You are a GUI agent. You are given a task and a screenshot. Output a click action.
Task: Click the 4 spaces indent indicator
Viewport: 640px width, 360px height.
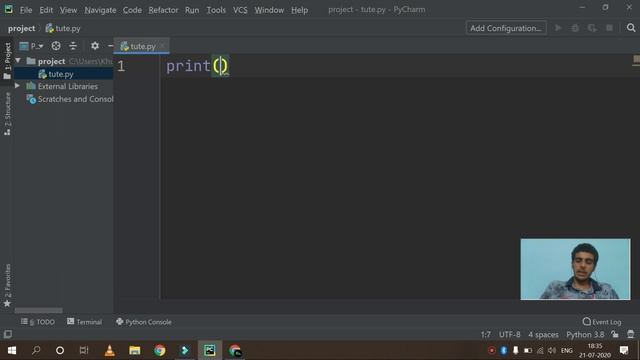543,335
